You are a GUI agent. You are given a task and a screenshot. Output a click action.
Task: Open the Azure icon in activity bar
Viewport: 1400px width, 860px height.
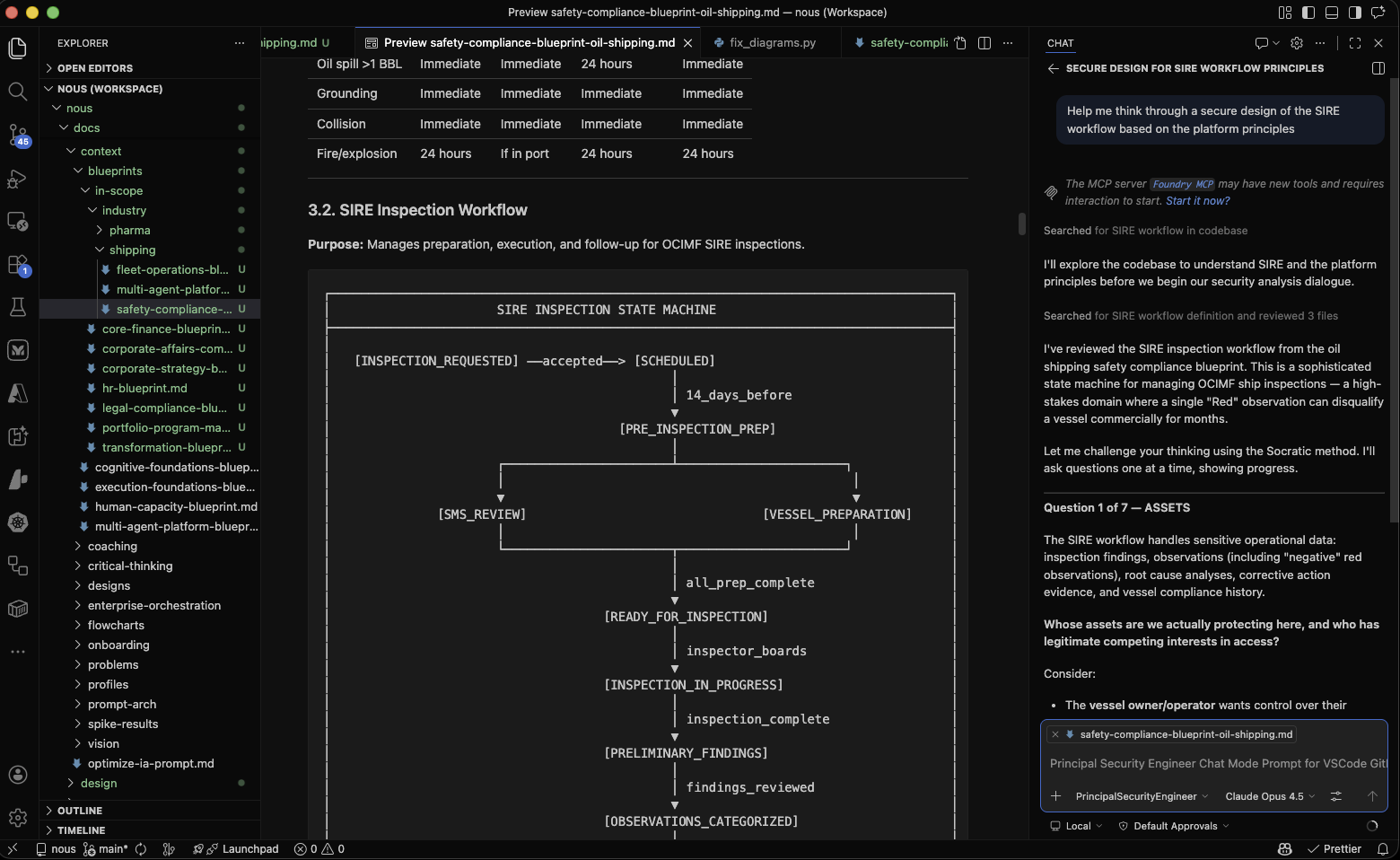pyautogui.click(x=18, y=393)
